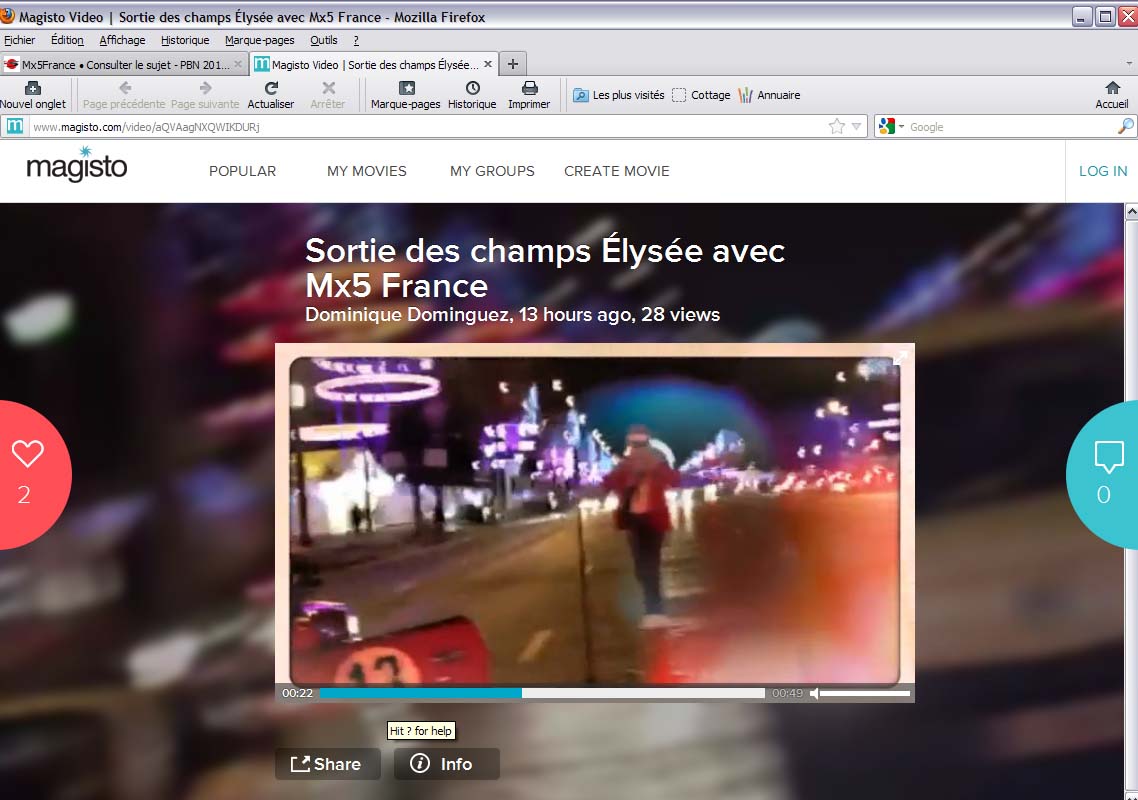Open a new tab with plus button
The width and height of the screenshot is (1138, 800).
tap(513, 65)
